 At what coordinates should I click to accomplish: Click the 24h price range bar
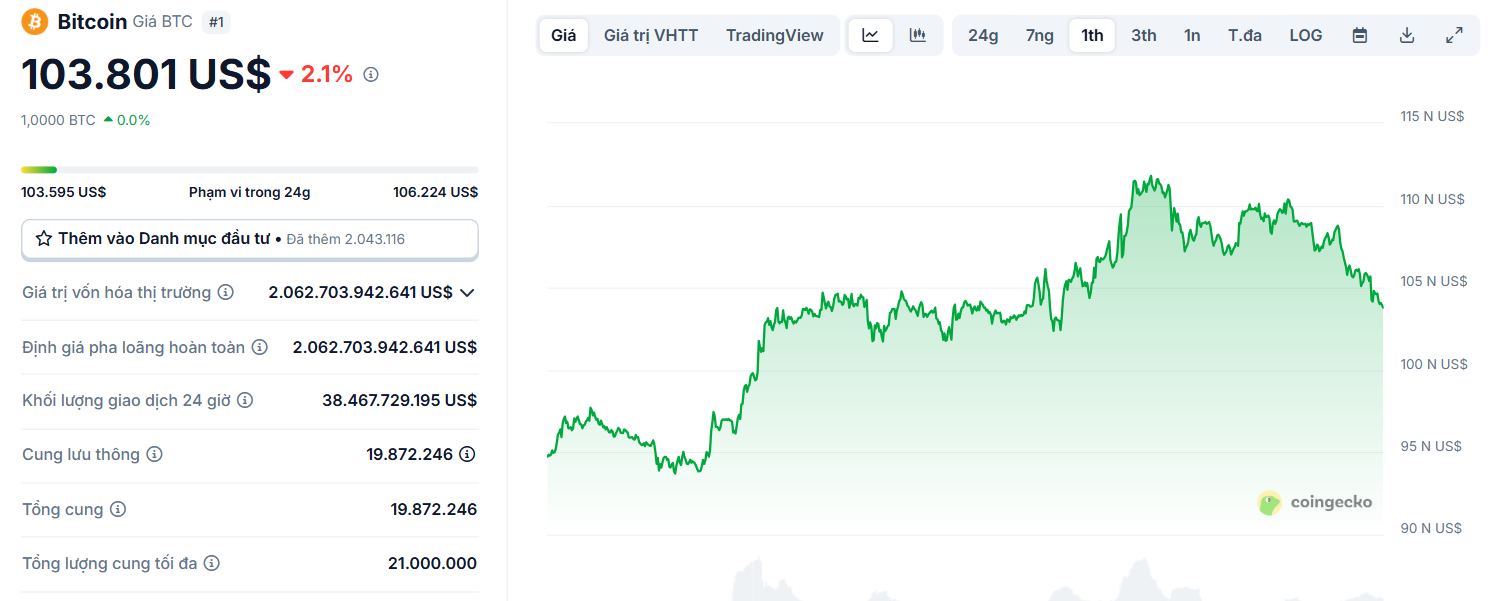pos(250,170)
